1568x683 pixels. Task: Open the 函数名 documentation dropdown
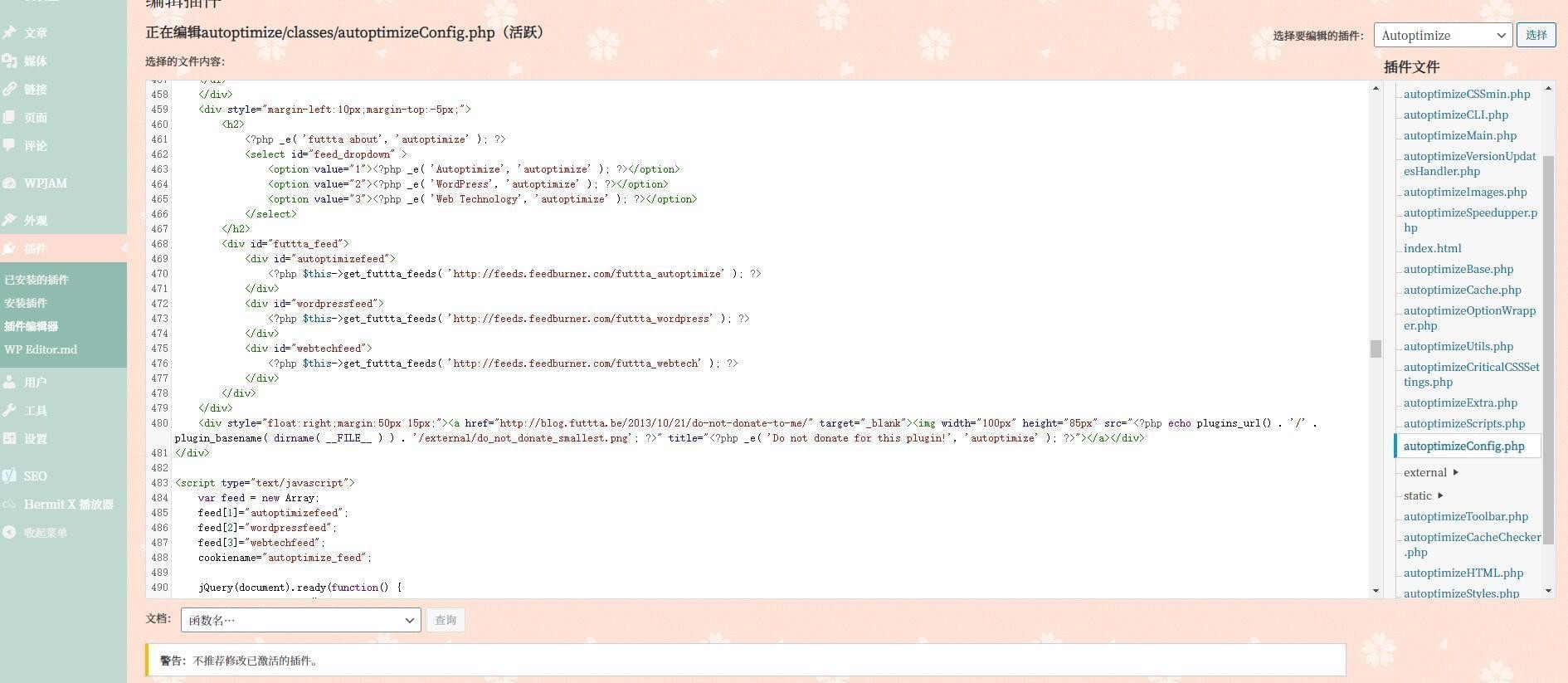[x=300, y=620]
